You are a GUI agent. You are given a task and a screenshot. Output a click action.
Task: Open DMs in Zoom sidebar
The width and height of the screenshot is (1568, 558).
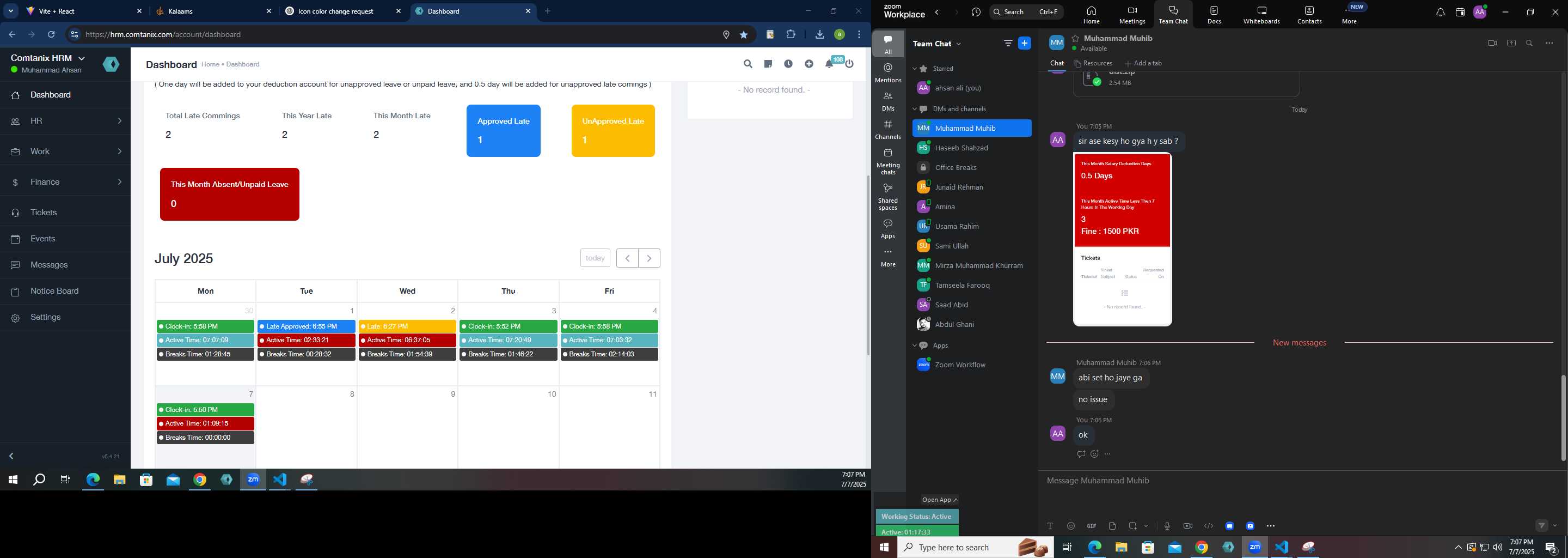[888, 101]
